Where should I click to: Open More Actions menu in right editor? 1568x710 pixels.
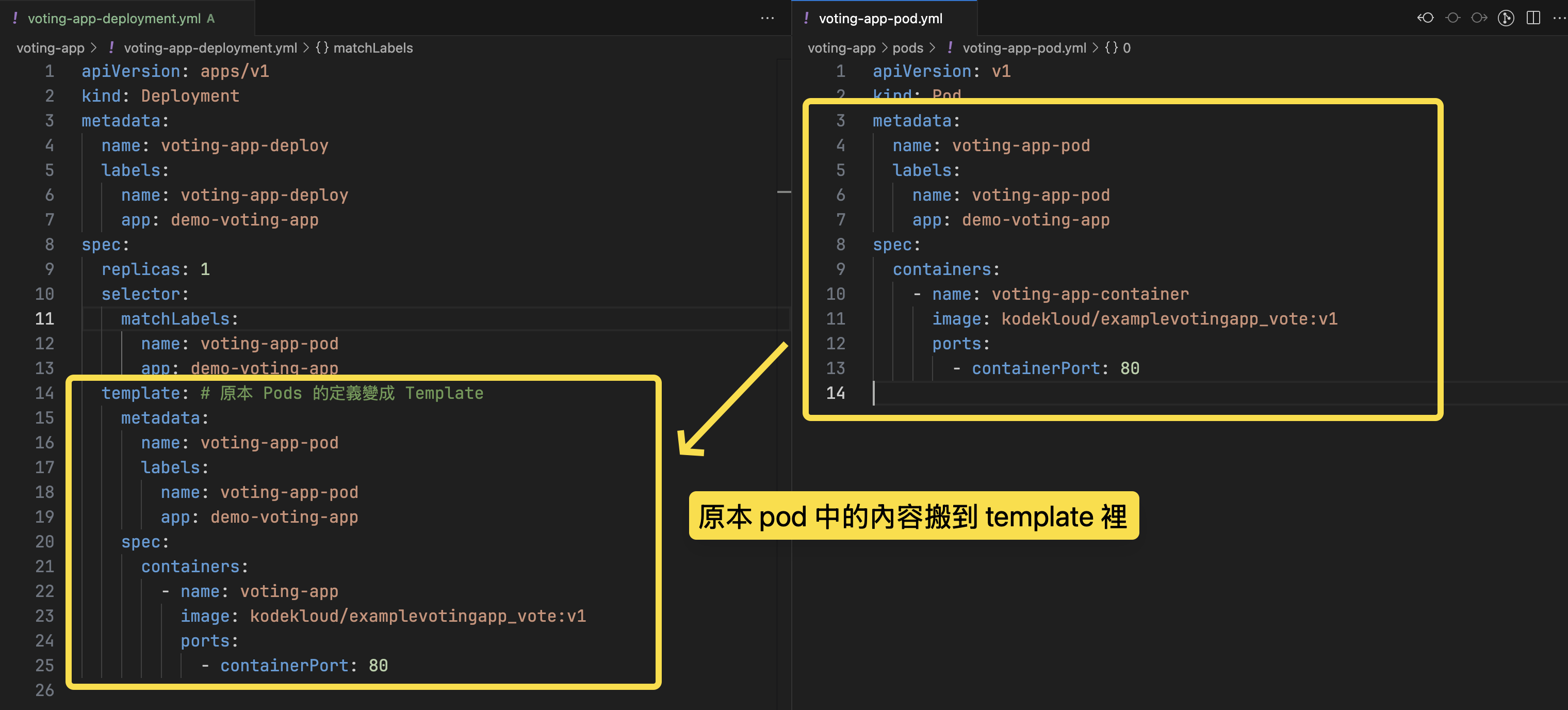point(1559,18)
